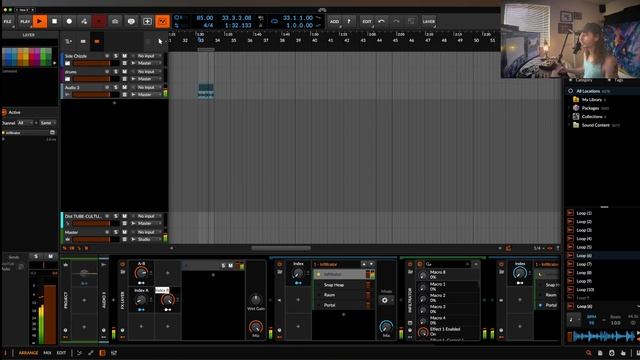
Task: Click the undo arrow icon
Action: [x=381, y=21]
